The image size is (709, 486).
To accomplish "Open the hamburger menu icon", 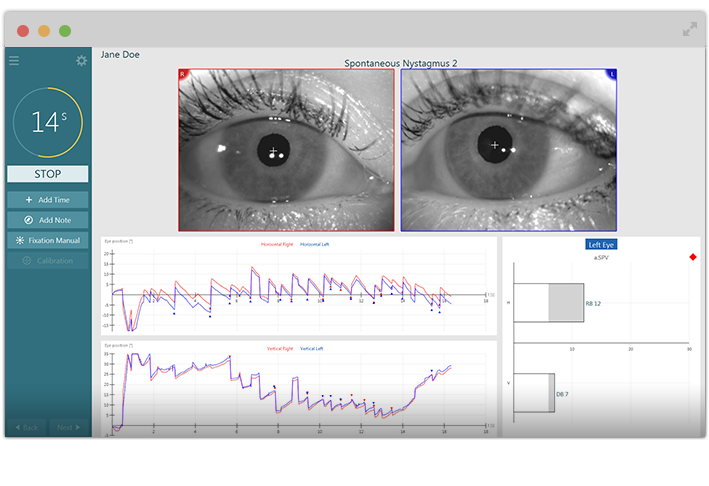I will [x=14, y=61].
